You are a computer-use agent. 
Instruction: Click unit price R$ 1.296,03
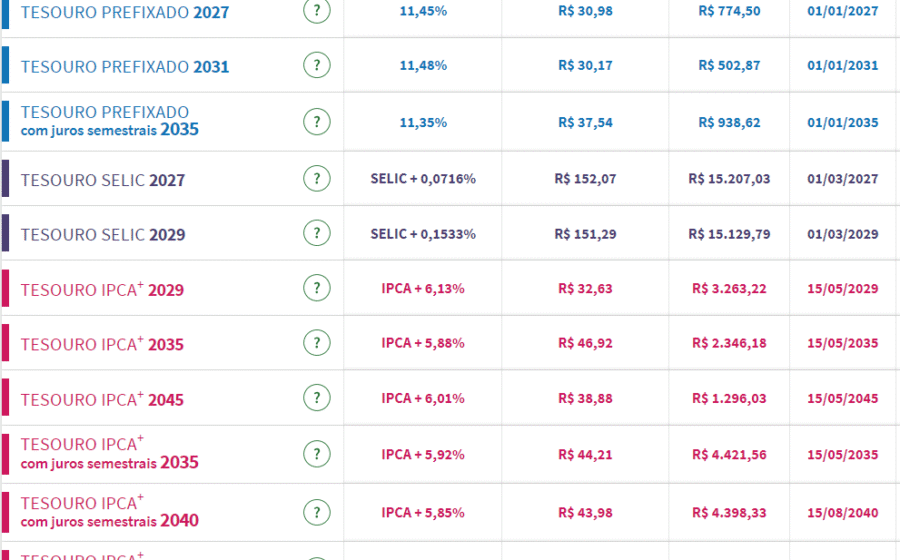point(729,398)
